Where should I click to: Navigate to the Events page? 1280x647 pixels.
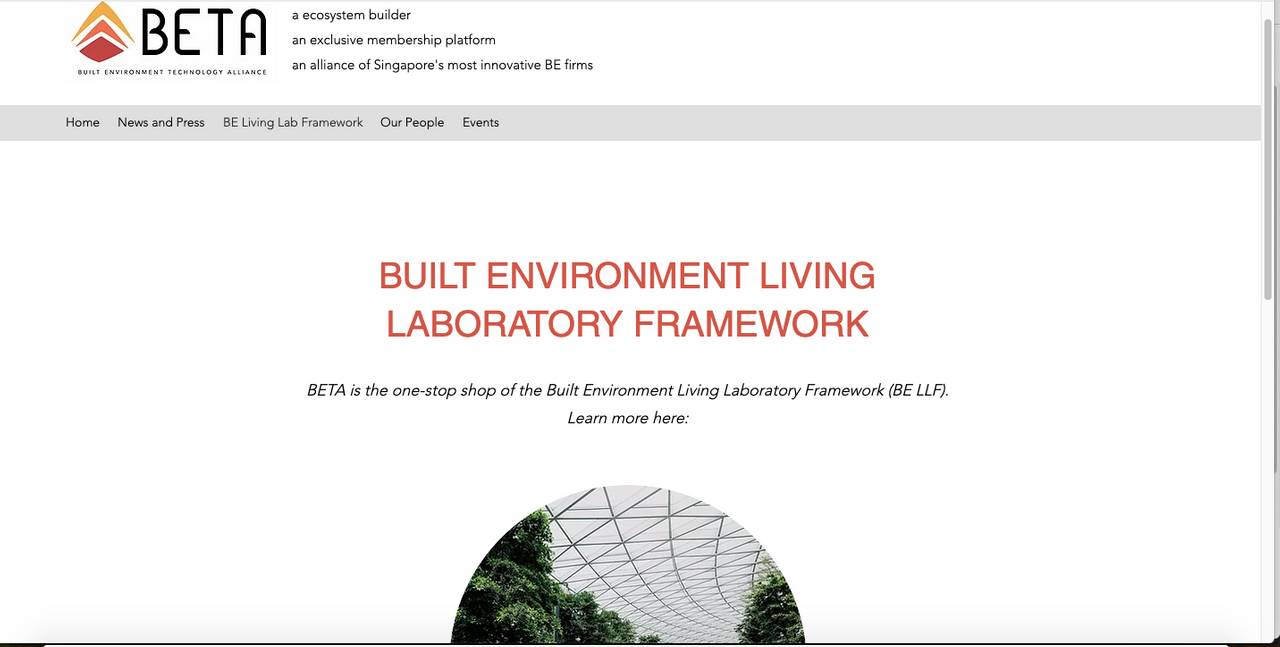(x=480, y=122)
